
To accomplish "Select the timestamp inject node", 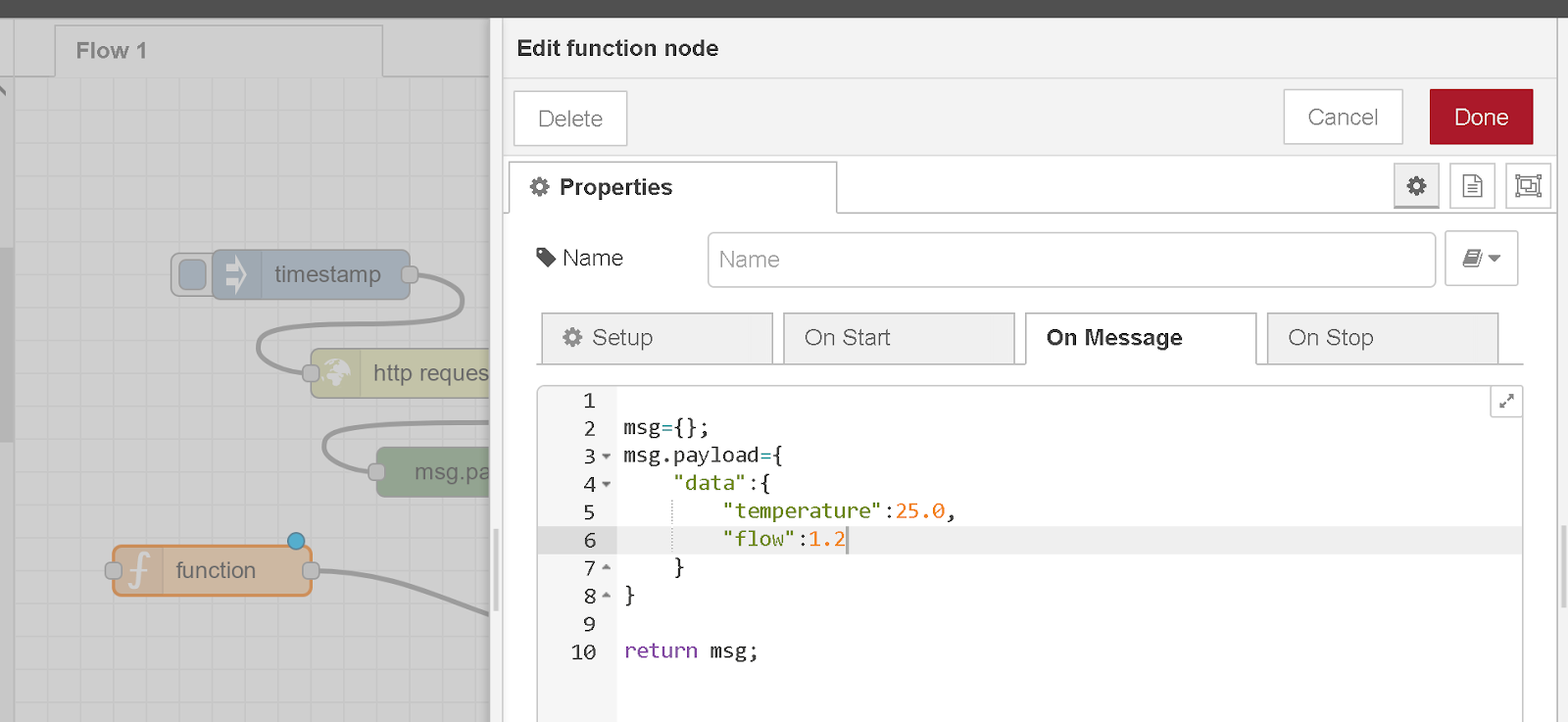I will (312, 274).
